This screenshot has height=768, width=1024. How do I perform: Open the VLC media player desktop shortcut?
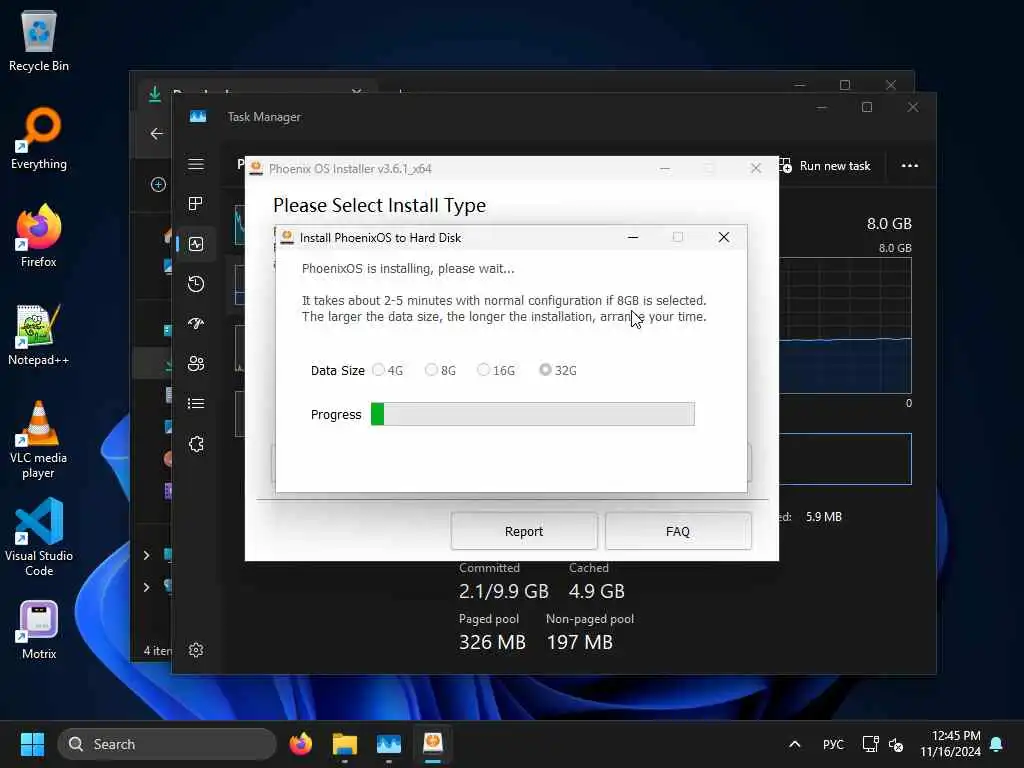39,440
